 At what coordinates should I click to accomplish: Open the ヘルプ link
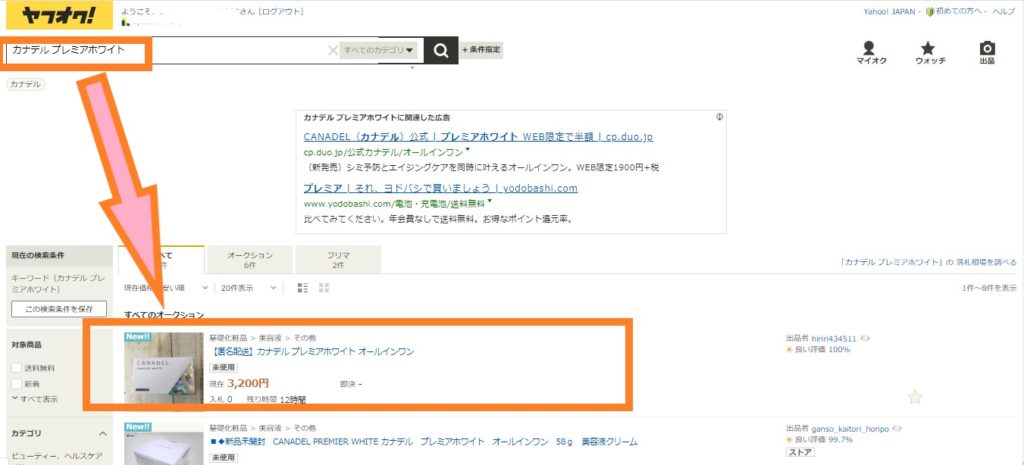point(1004,12)
